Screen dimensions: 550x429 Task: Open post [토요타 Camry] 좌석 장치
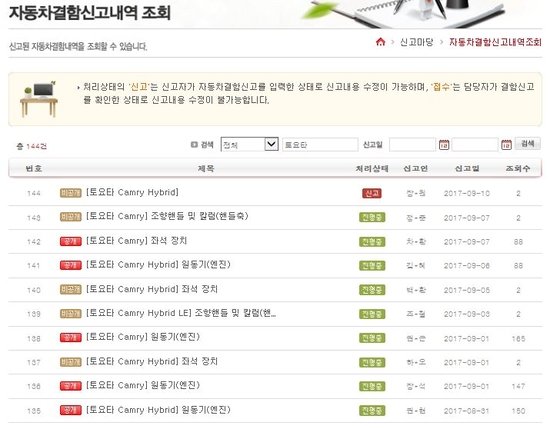pos(136,241)
